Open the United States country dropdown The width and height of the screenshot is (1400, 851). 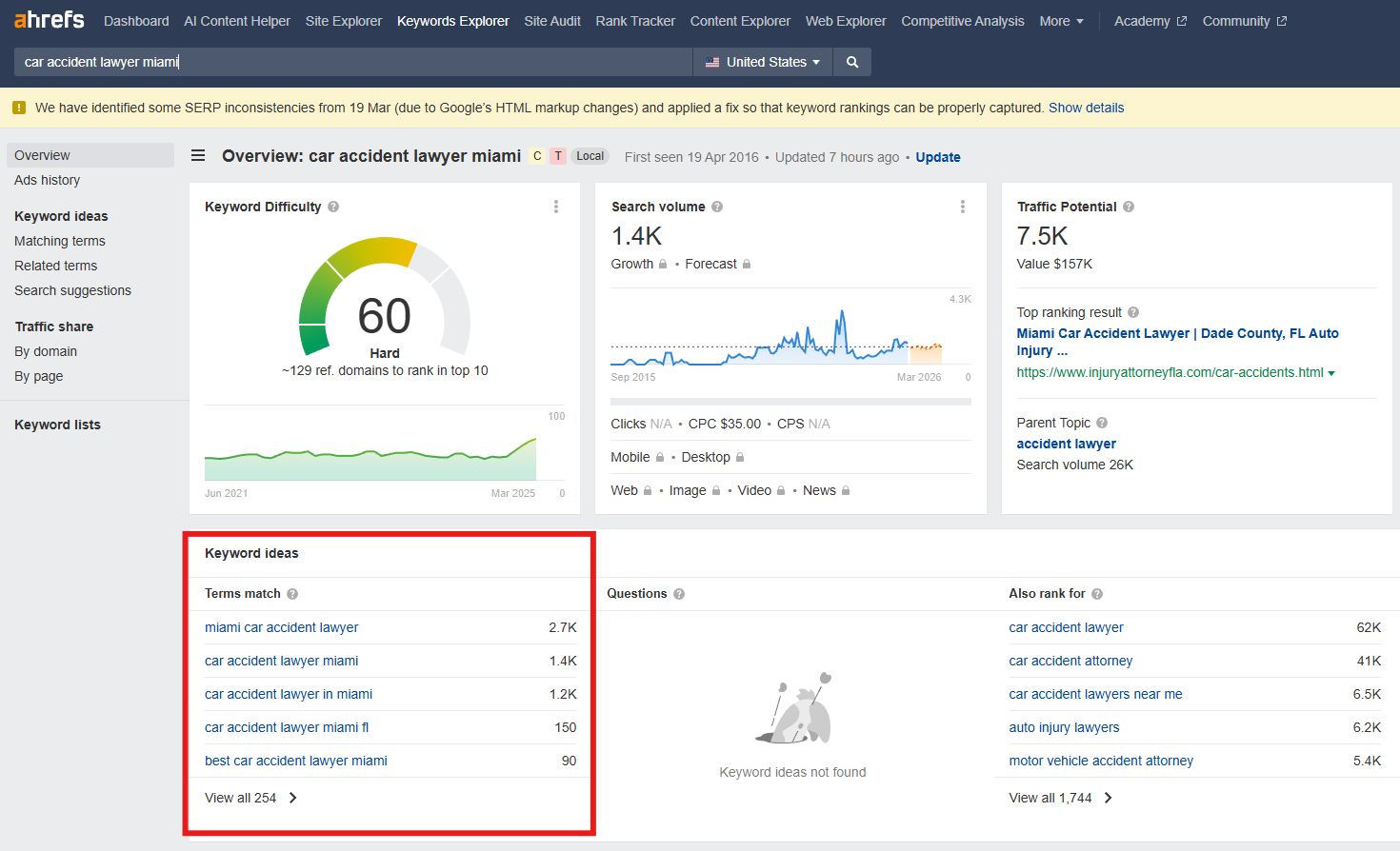[763, 62]
